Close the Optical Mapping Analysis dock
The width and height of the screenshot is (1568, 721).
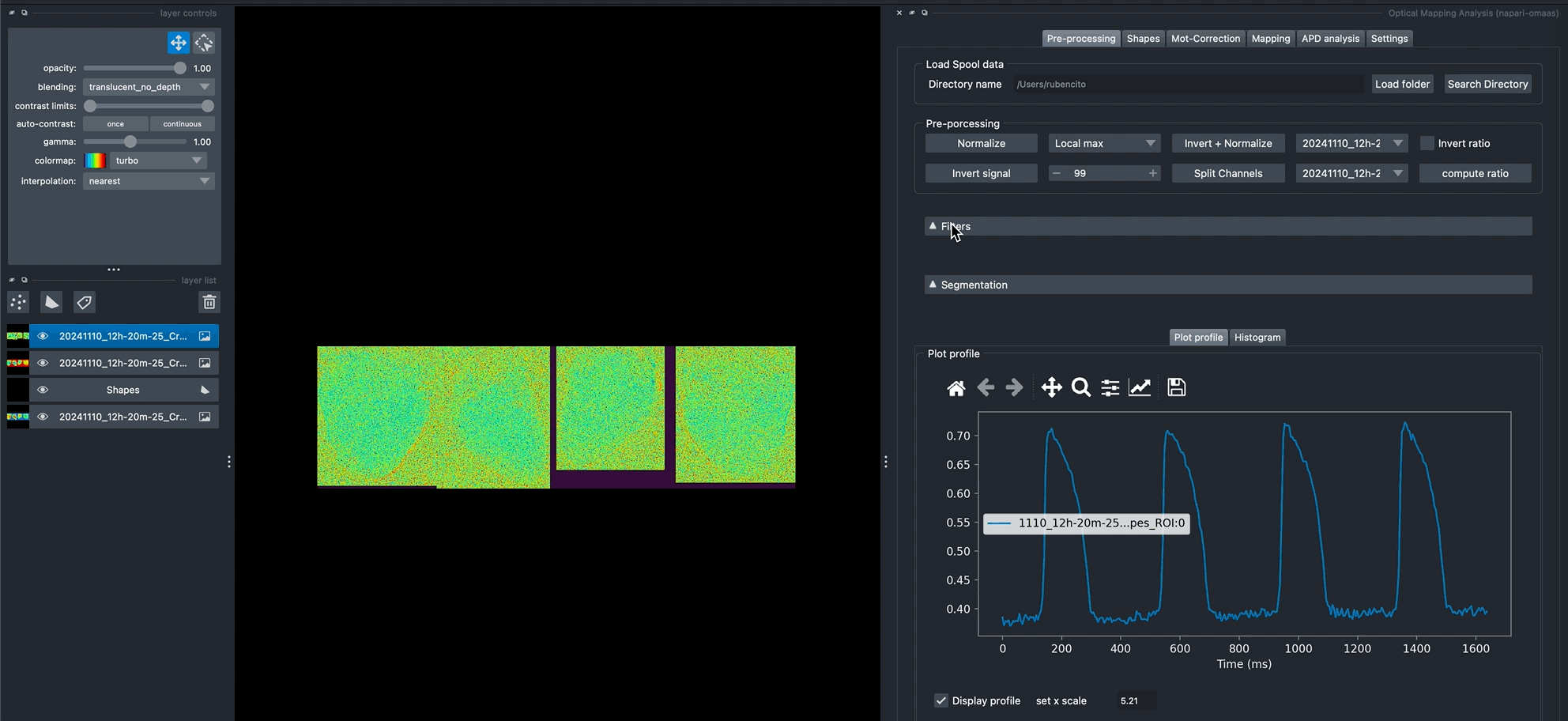click(x=899, y=13)
